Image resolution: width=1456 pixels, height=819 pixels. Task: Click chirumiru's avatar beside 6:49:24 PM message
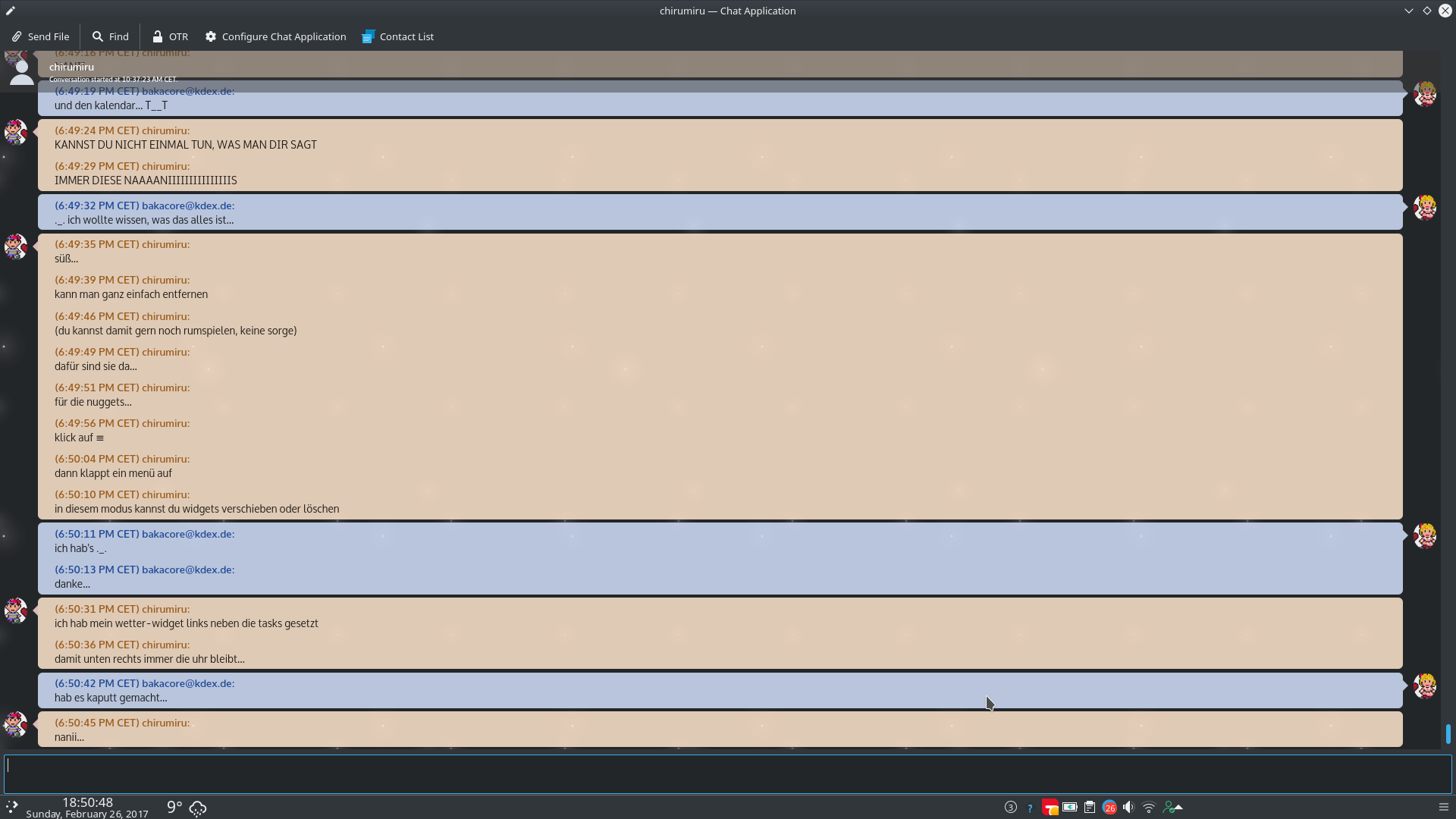16,132
